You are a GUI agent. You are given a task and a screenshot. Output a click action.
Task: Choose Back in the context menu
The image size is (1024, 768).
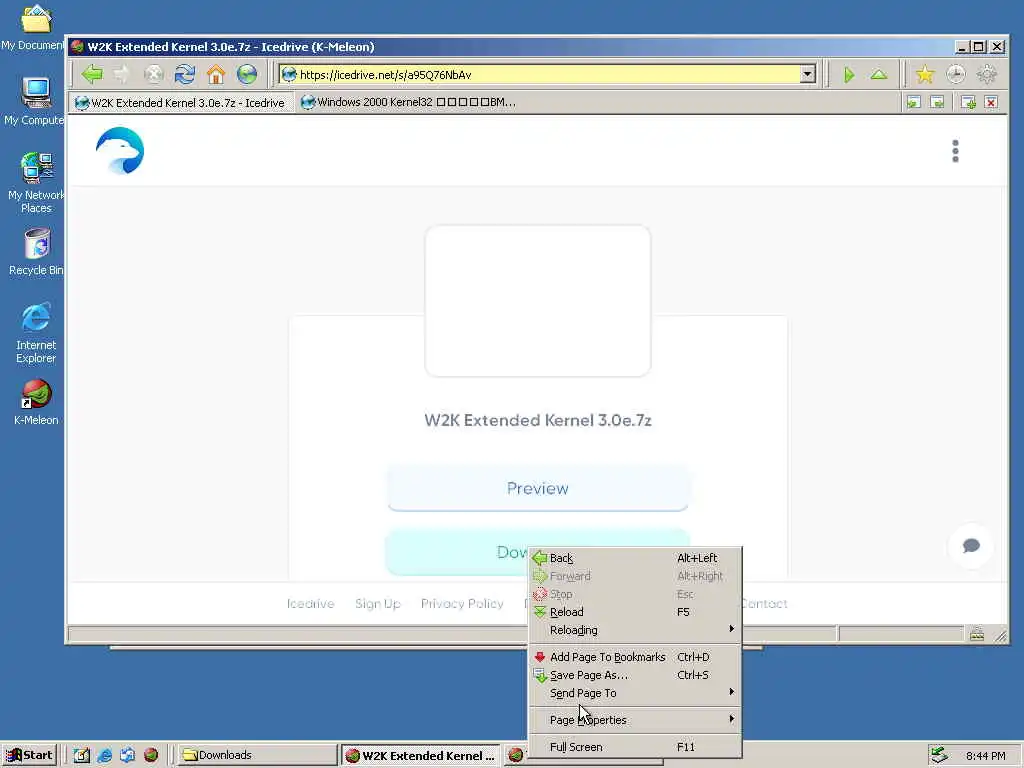tap(635, 558)
